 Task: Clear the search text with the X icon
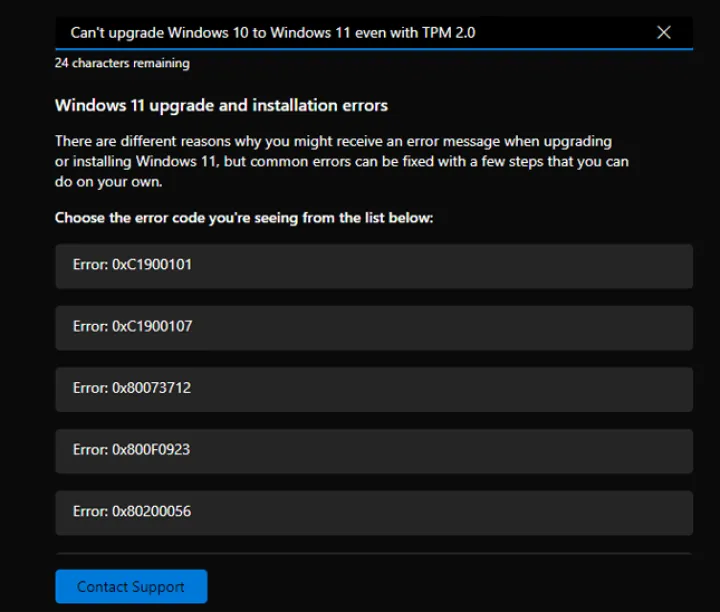click(664, 33)
